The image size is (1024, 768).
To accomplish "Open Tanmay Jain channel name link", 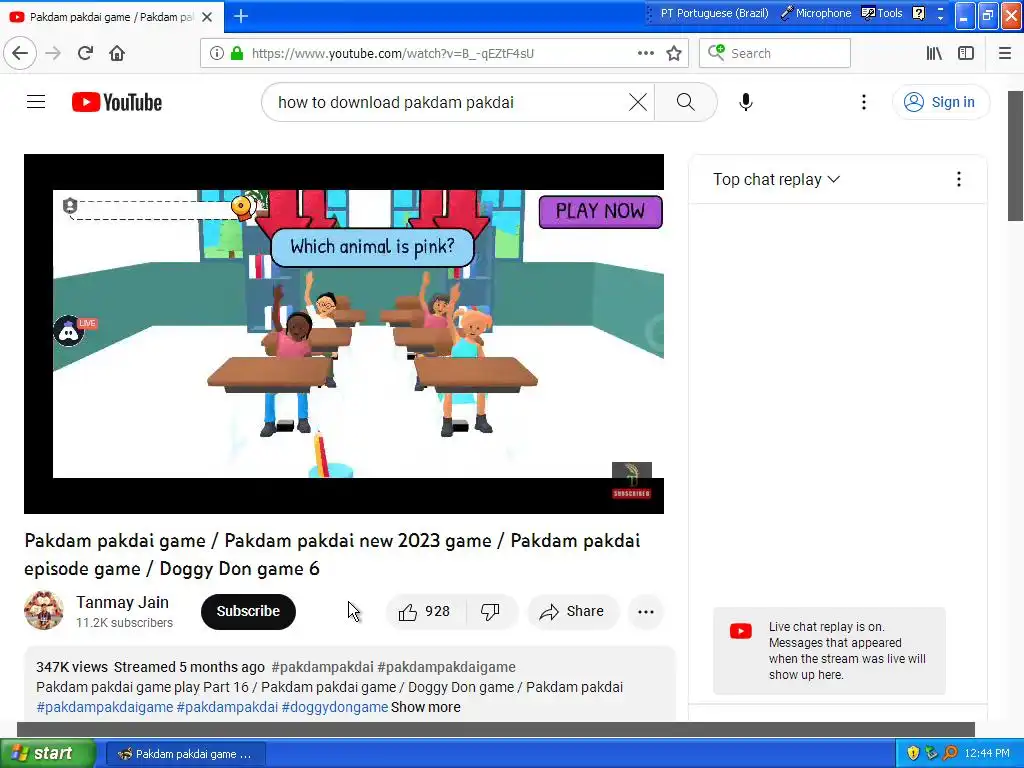I will 122,602.
